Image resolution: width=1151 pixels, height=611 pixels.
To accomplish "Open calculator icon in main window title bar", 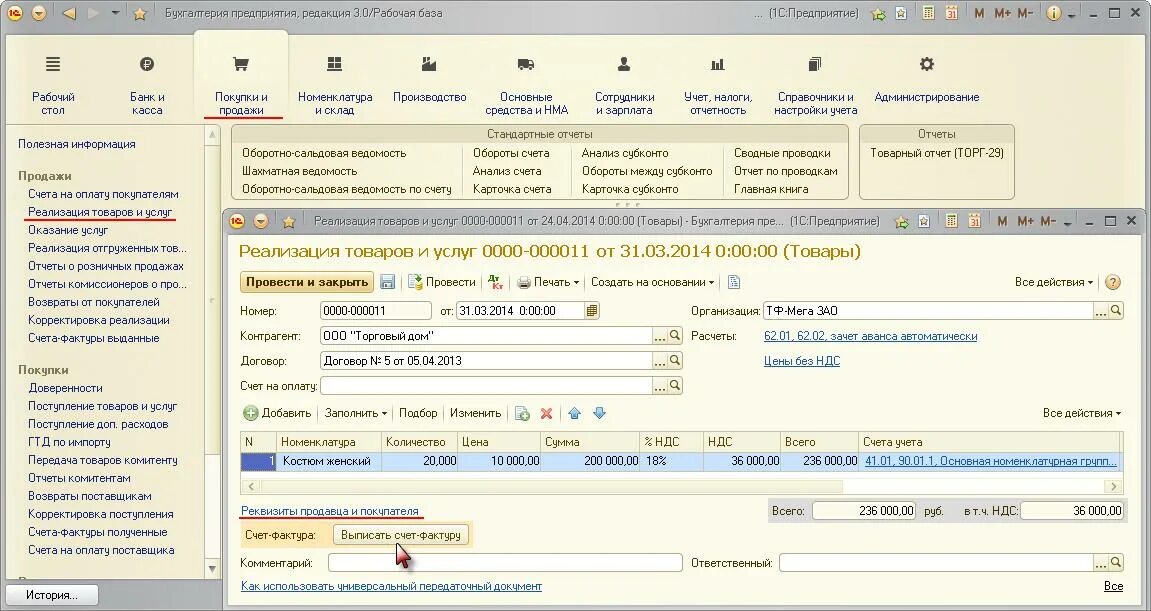I will point(929,13).
